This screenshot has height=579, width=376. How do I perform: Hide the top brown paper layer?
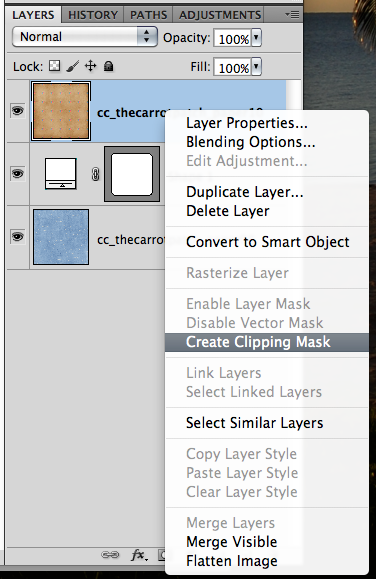click(17, 111)
